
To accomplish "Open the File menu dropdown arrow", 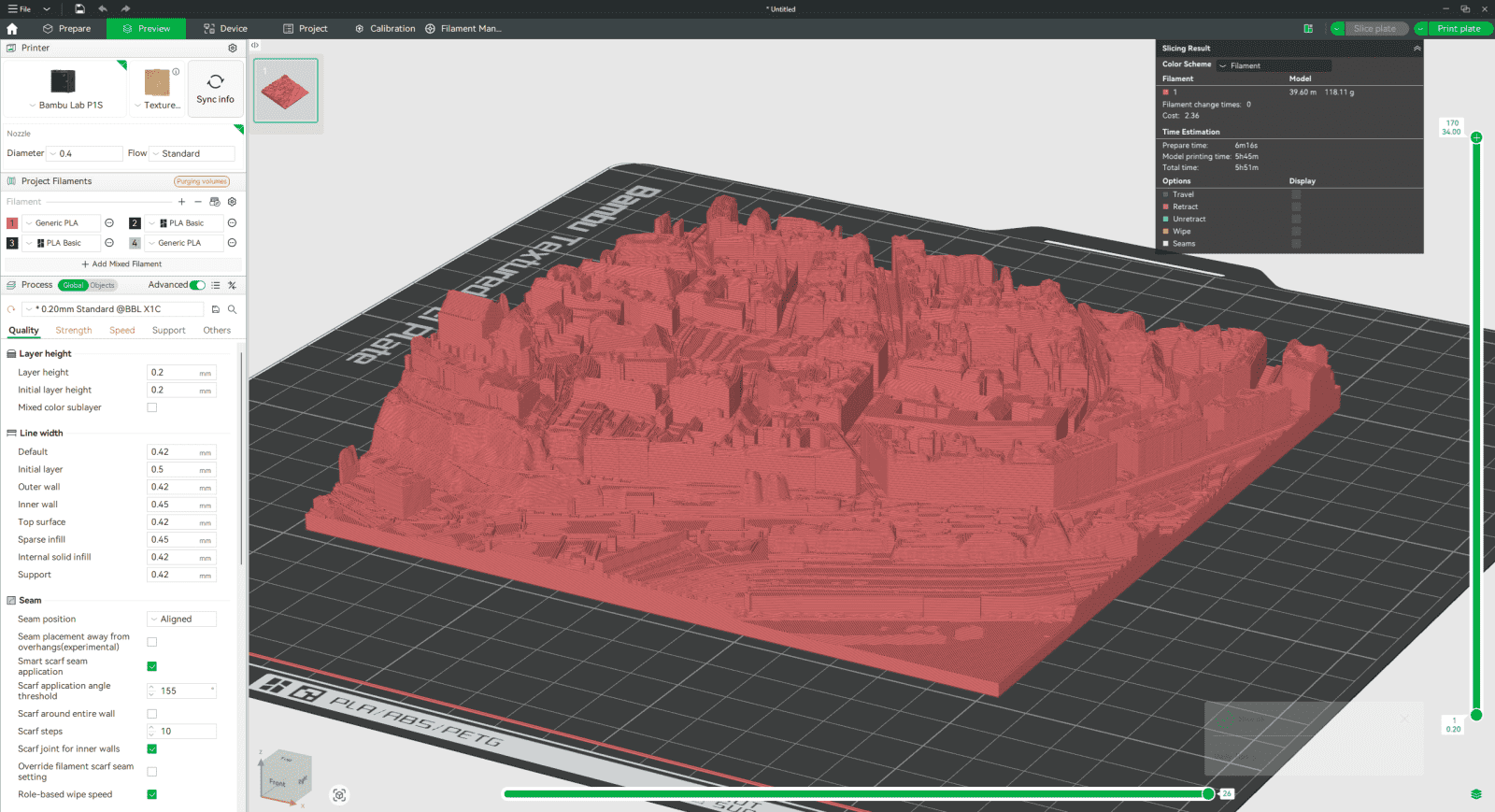I will [46, 9].
